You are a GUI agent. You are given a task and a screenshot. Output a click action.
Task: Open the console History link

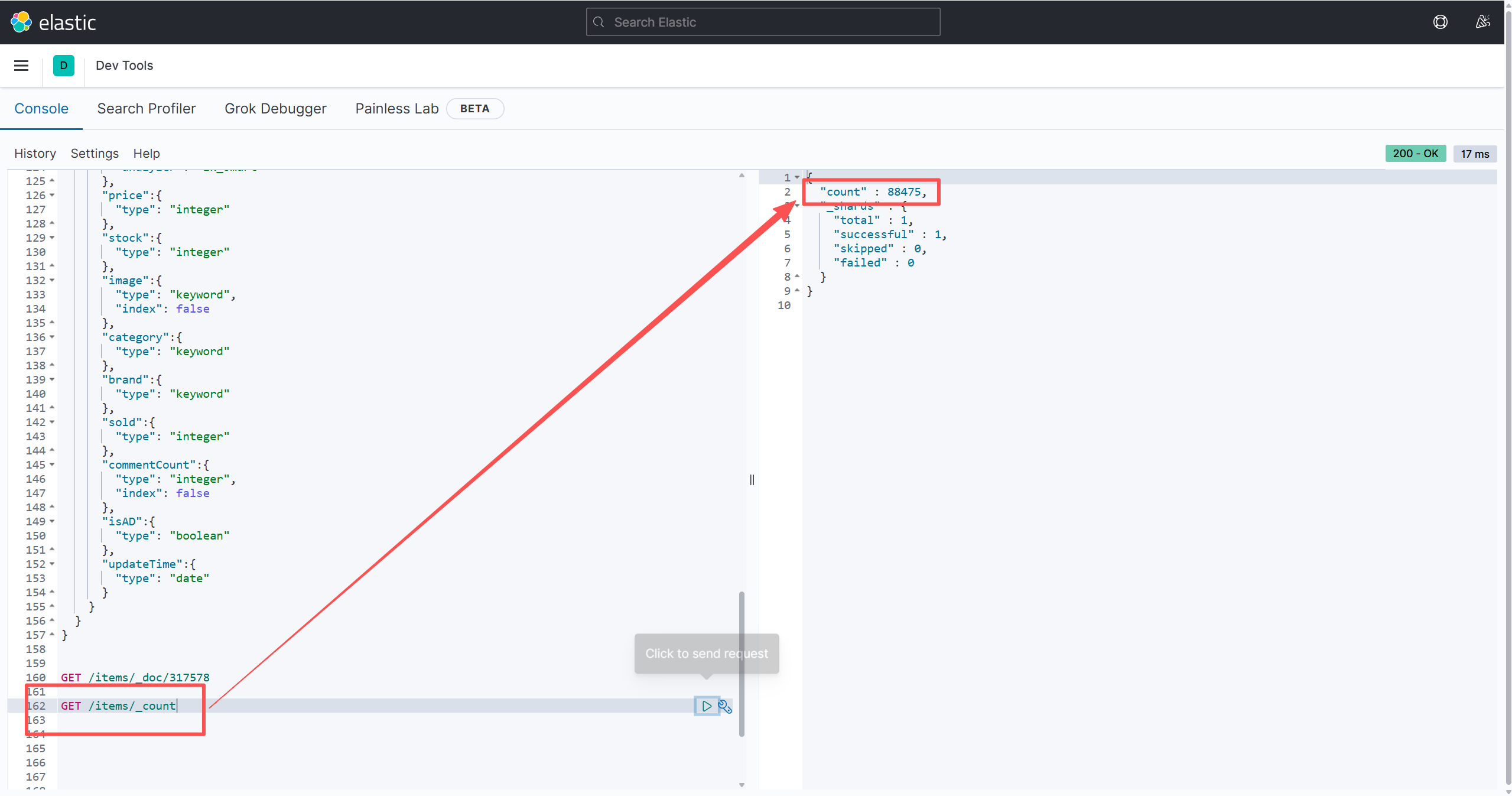35,154
